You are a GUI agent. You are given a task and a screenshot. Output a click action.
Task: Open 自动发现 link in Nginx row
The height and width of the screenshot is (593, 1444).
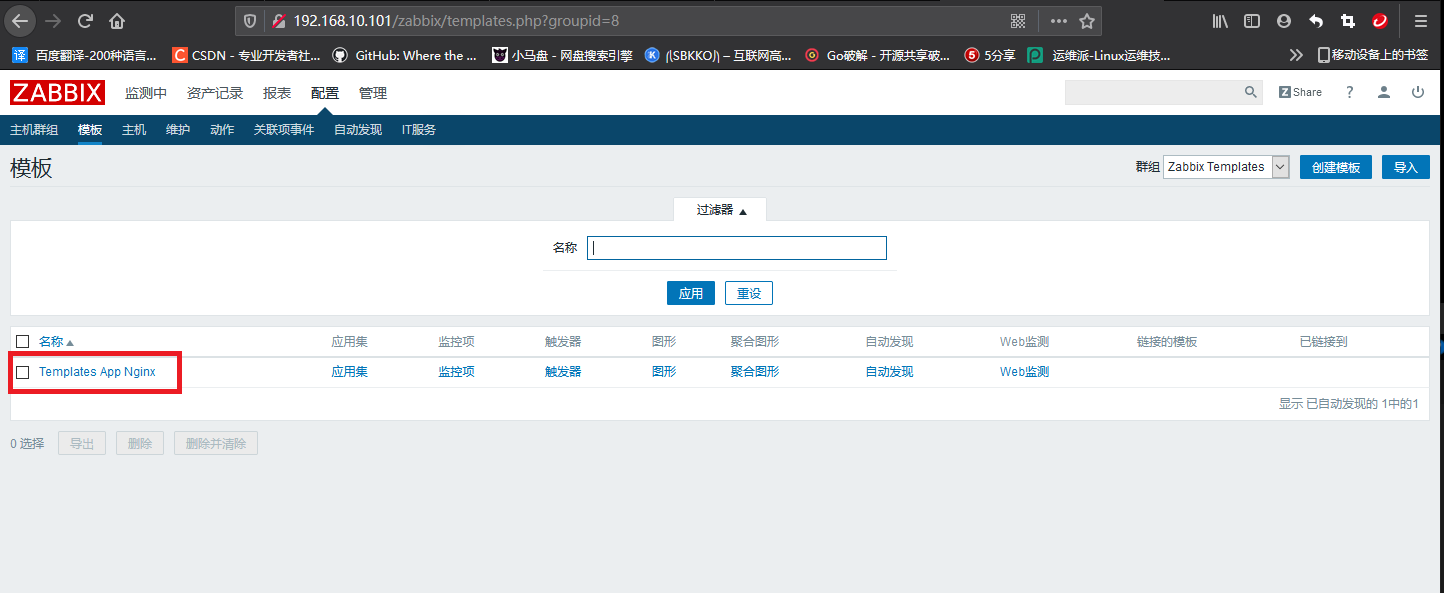[889, 372]
